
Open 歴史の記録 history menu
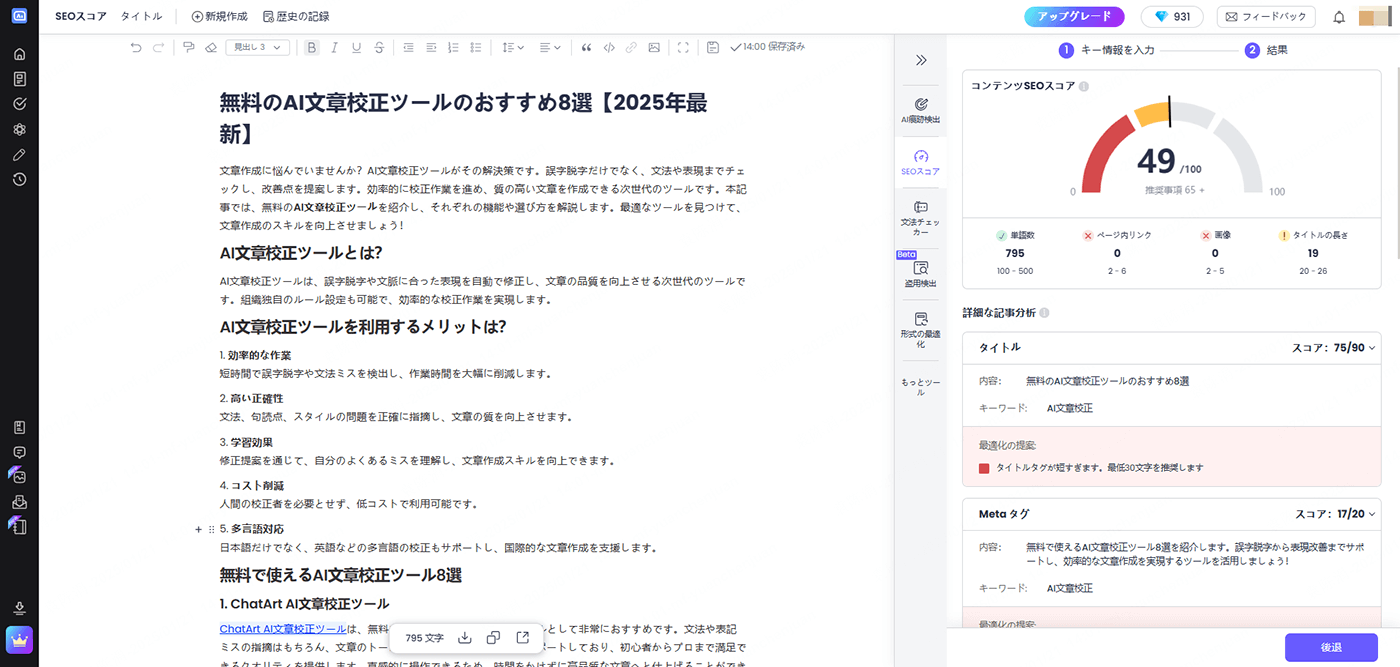click(296, 16)
